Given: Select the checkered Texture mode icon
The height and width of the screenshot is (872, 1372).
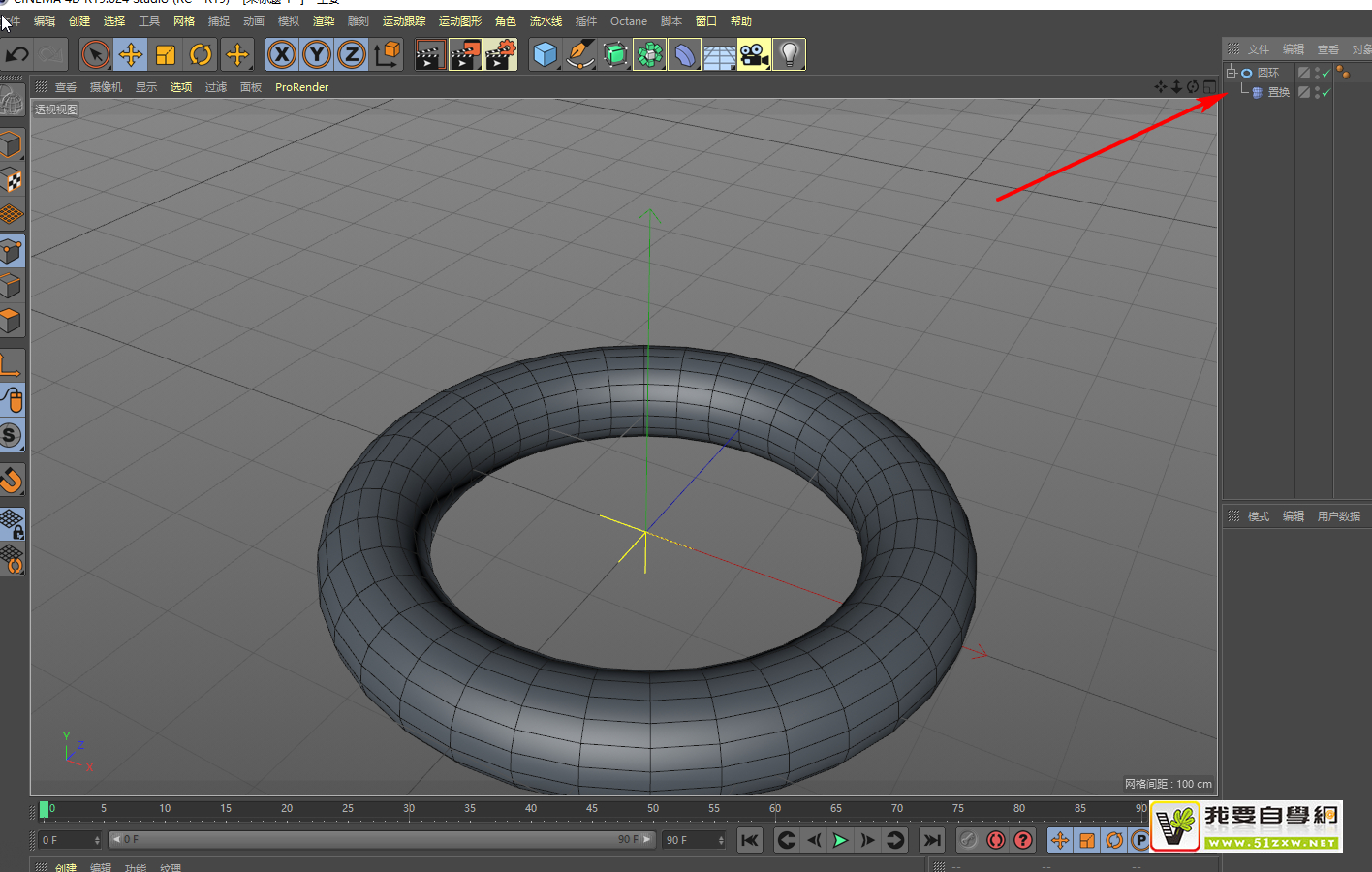Looking at the screenshot, I should tap(11, 180).
